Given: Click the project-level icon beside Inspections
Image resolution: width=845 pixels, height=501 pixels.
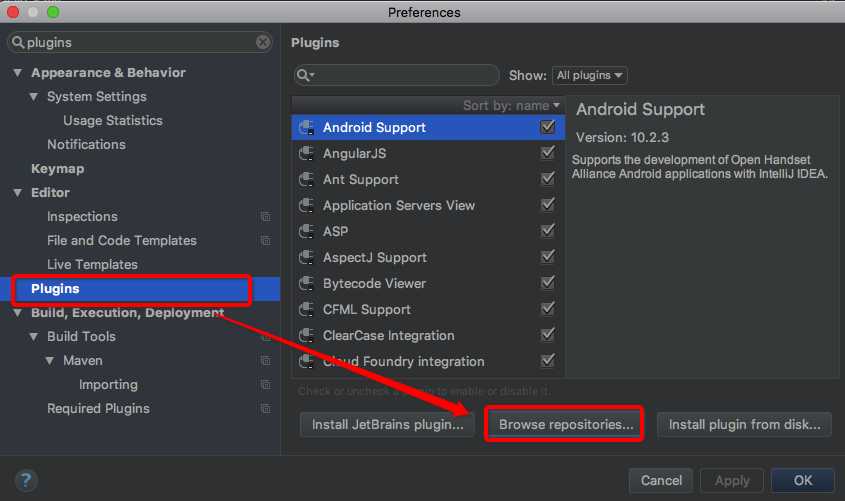Looking at the screenshot, I should [266, 217].
